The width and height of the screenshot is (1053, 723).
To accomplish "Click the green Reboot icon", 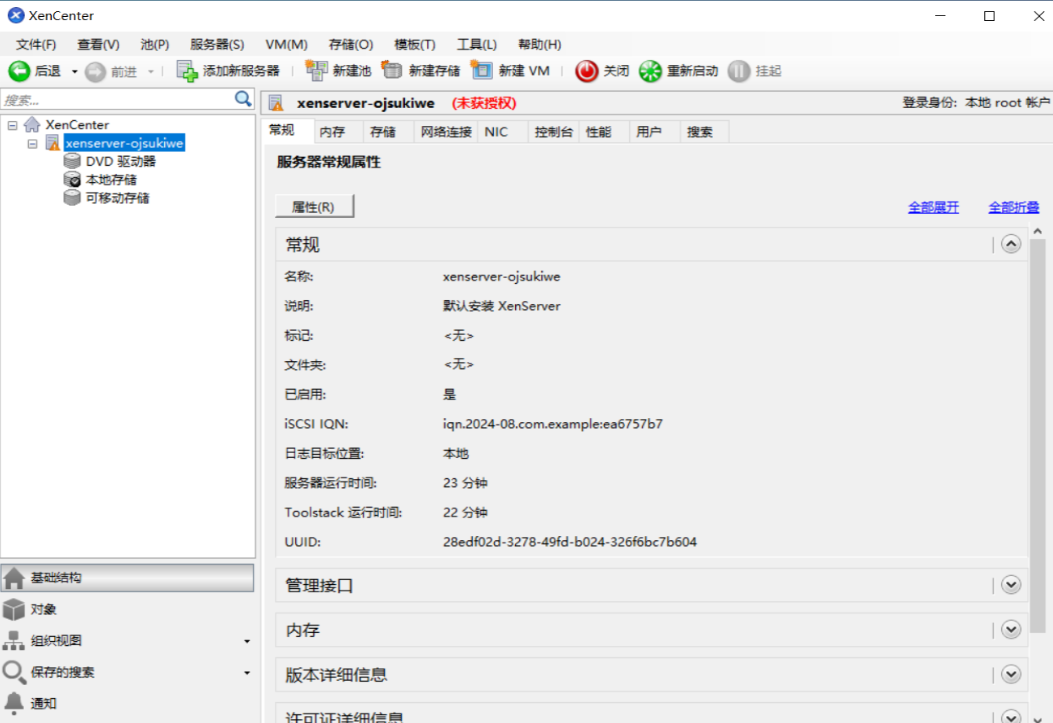I will pyautogui.click(x=650, y=71).
